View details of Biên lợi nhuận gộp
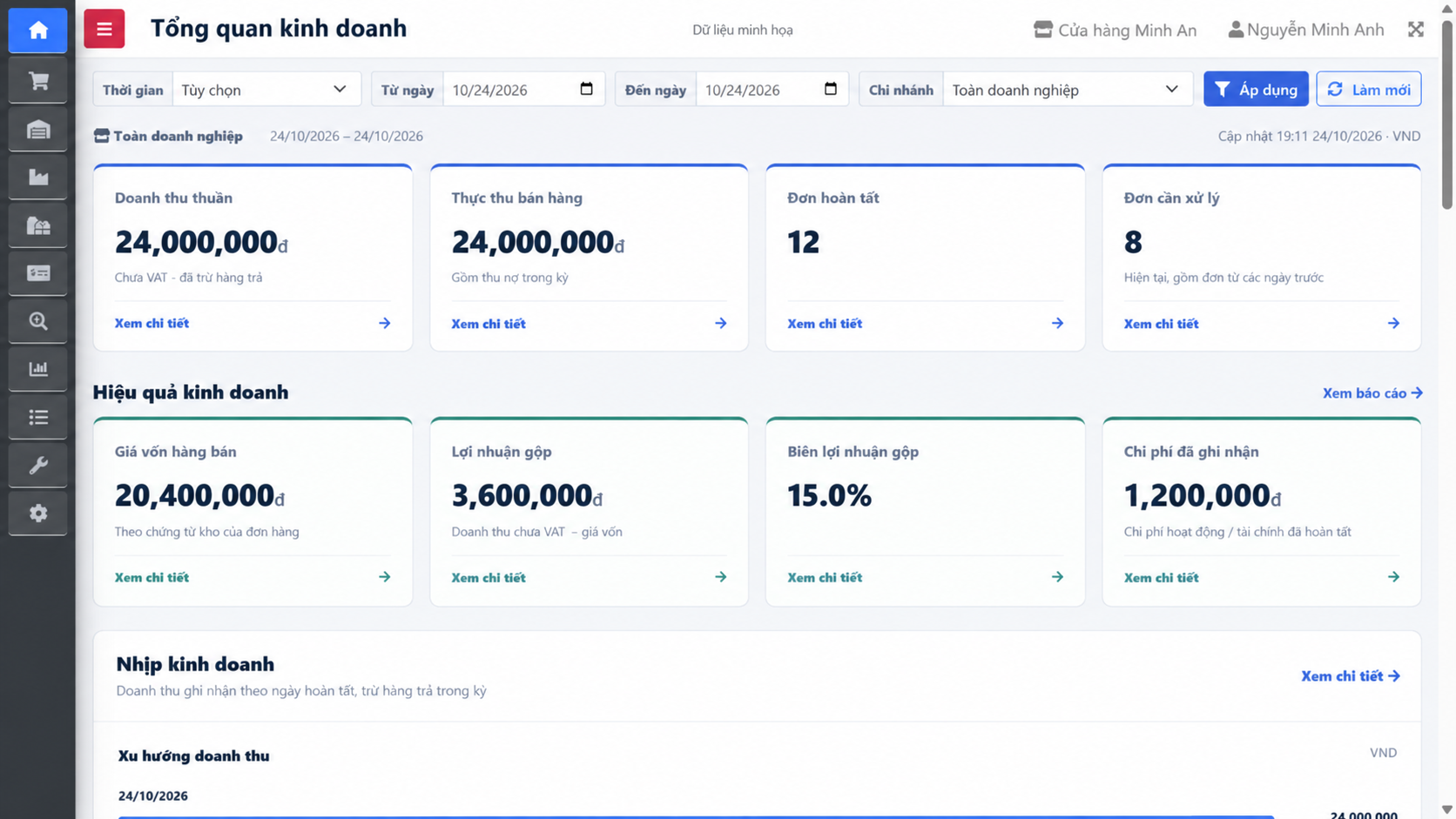The height and width of the screenshot is (819, 1456). click(x=925, y=577)
